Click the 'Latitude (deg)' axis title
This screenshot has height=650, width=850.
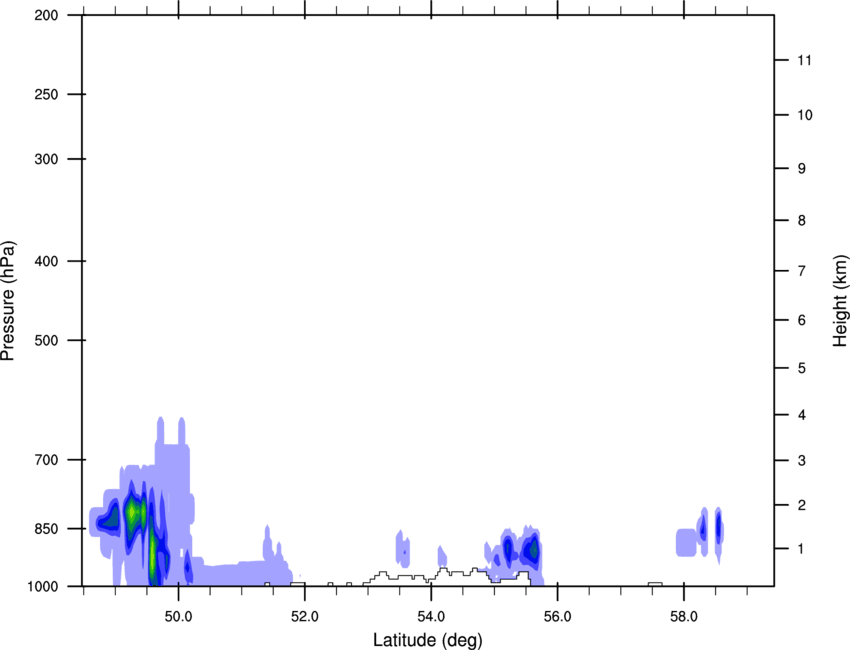428,640
